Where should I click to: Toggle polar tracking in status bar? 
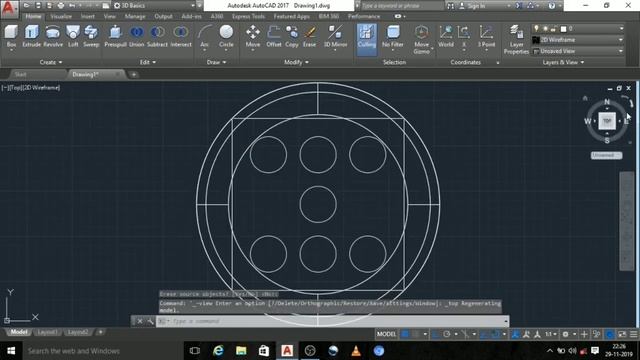pos(447,334)
